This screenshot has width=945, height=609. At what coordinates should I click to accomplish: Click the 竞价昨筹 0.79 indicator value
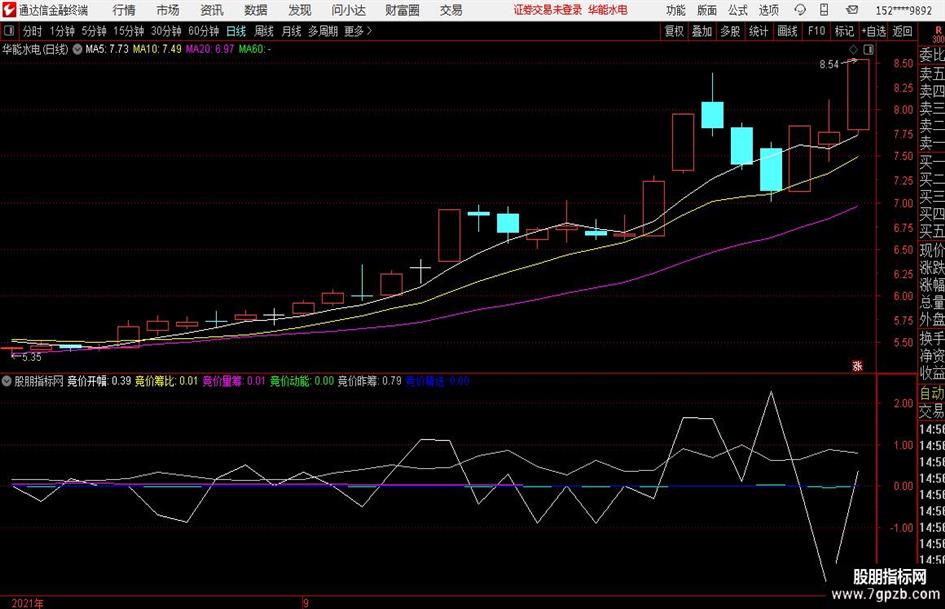(x=369, y=381)
